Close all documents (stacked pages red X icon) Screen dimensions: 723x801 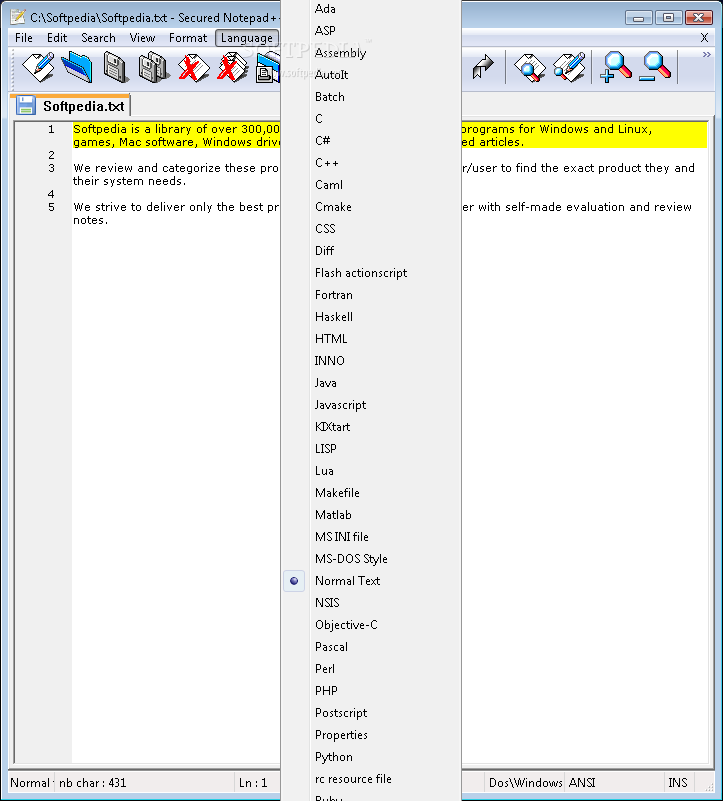click(232, 67)
